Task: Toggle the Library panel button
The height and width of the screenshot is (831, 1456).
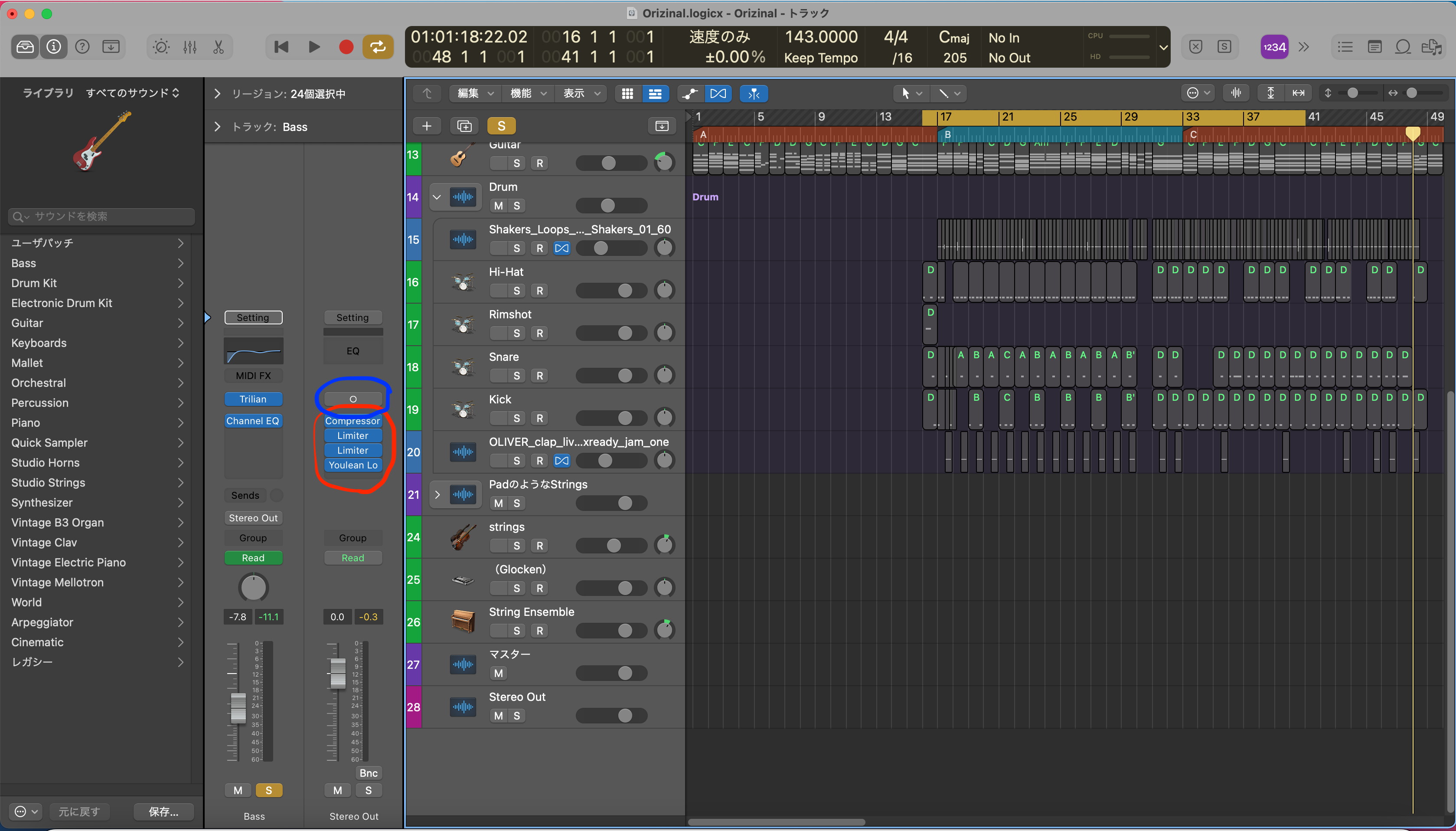Action: [25, 47]
